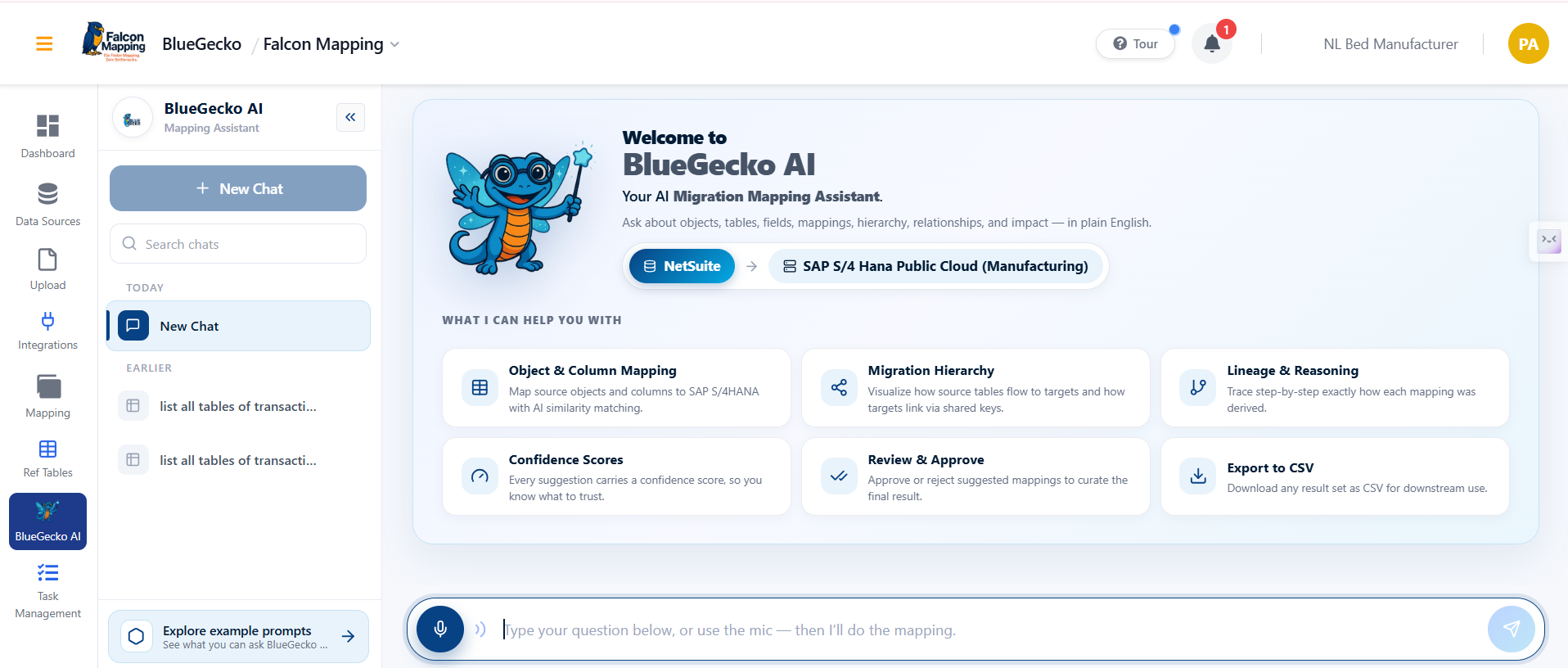Image resolution: width=1568 pixels, height=668 pixels.
Task: Click the gauge icon on Confidence Scores
Action: (x=480, y=476)
